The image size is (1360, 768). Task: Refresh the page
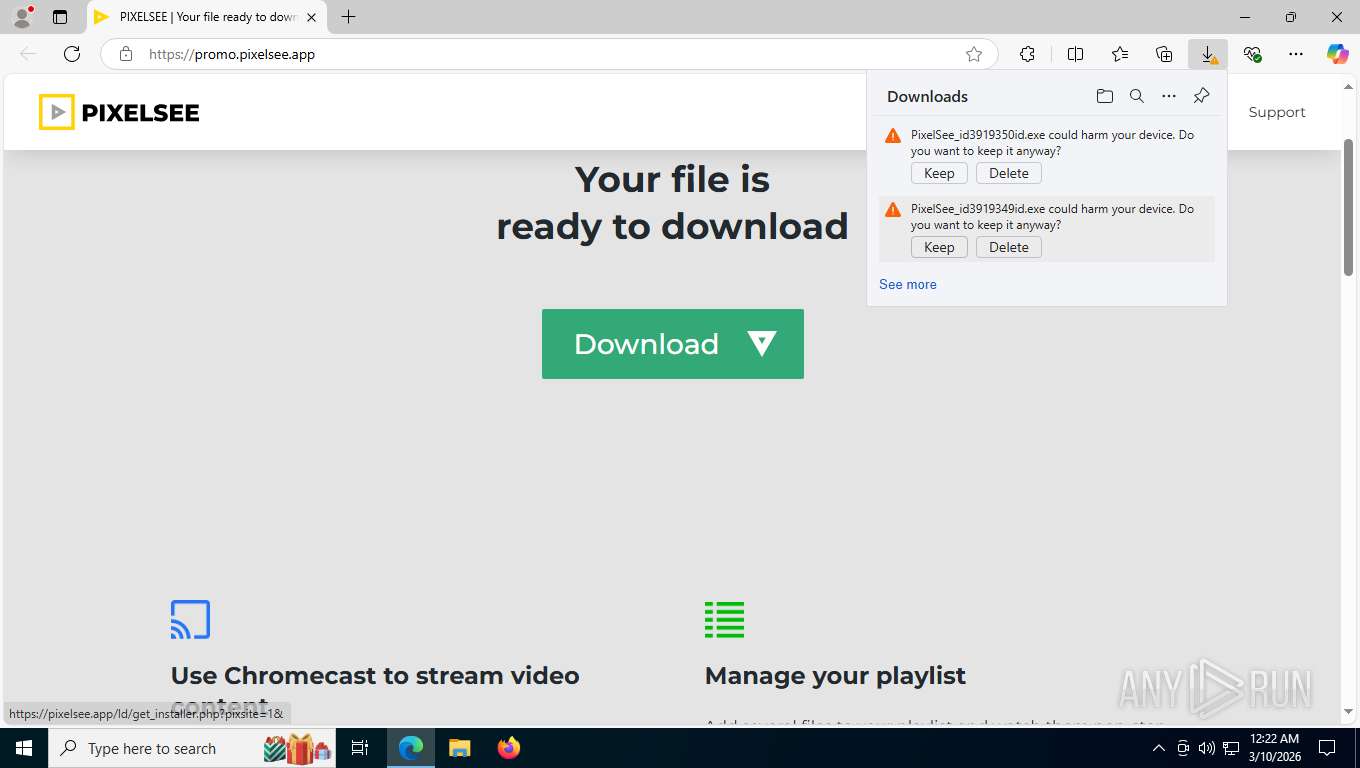[72, 54]
